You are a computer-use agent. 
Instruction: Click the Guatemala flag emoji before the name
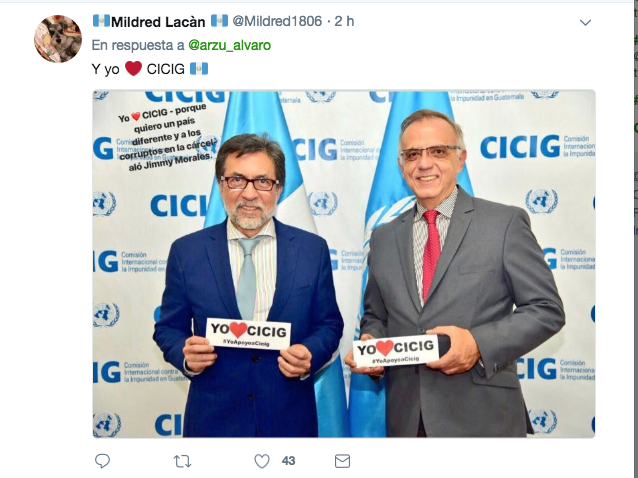coord(101,21)
